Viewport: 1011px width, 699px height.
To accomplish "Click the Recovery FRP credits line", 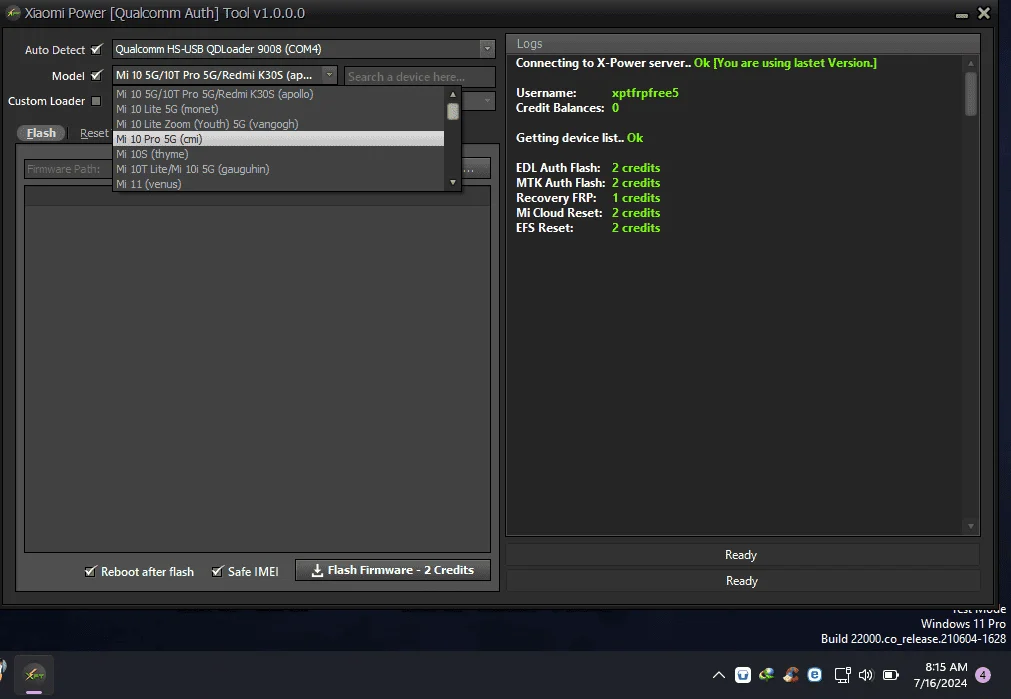I will pos(587,198).
